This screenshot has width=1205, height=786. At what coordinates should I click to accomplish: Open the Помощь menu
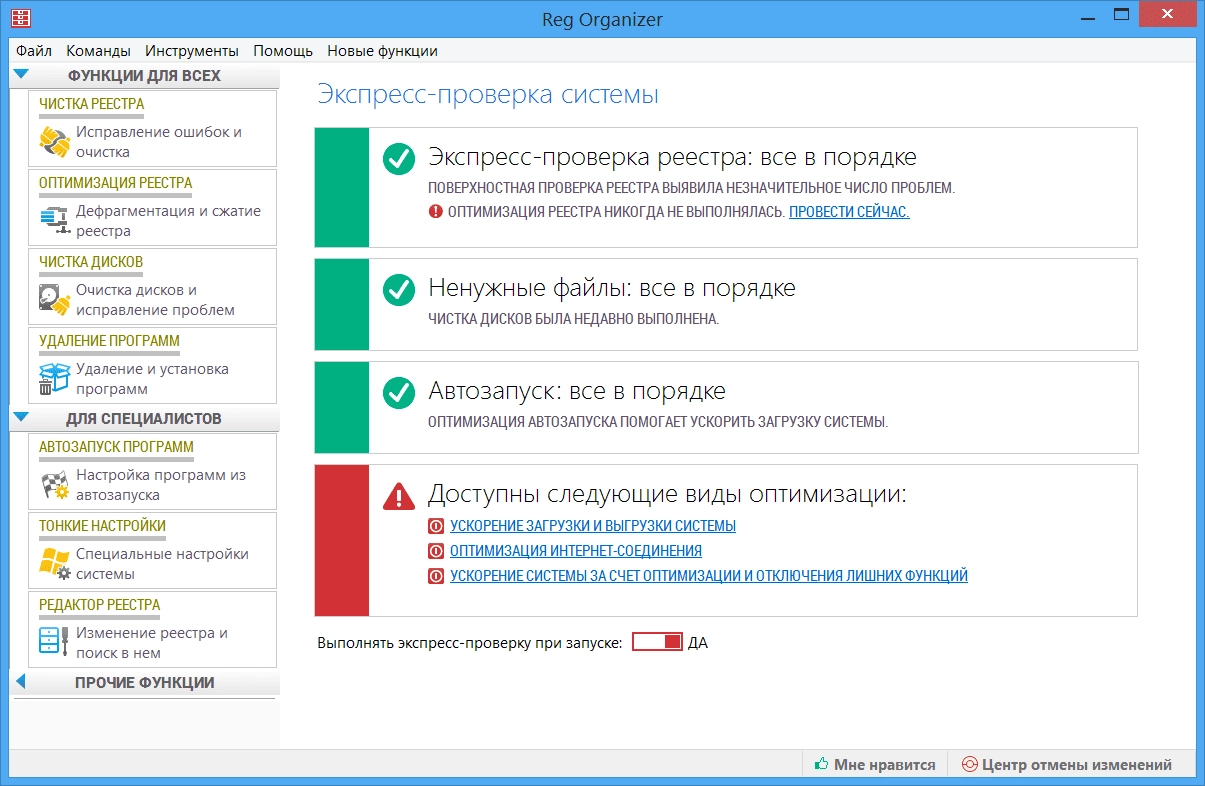283,51
